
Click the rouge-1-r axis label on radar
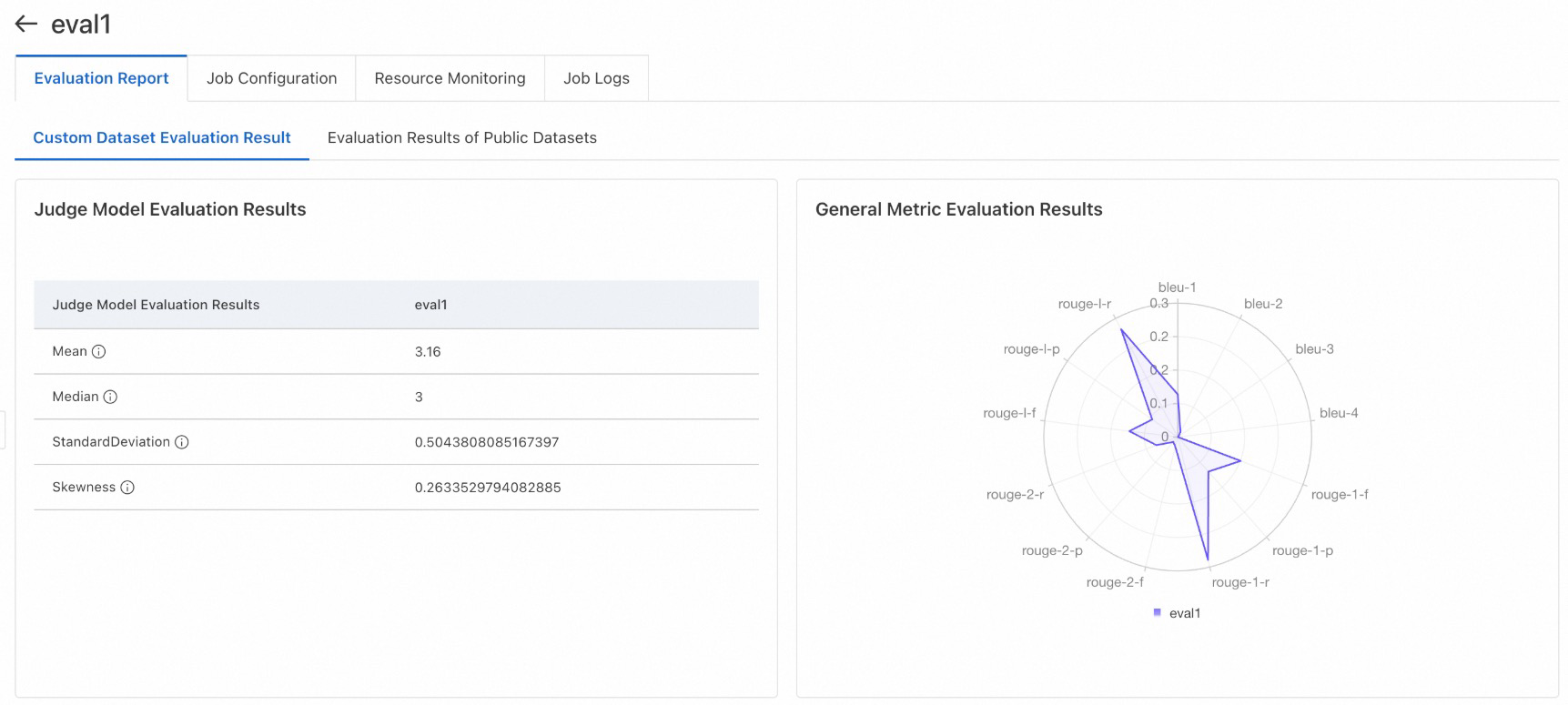coord(1239,582)
